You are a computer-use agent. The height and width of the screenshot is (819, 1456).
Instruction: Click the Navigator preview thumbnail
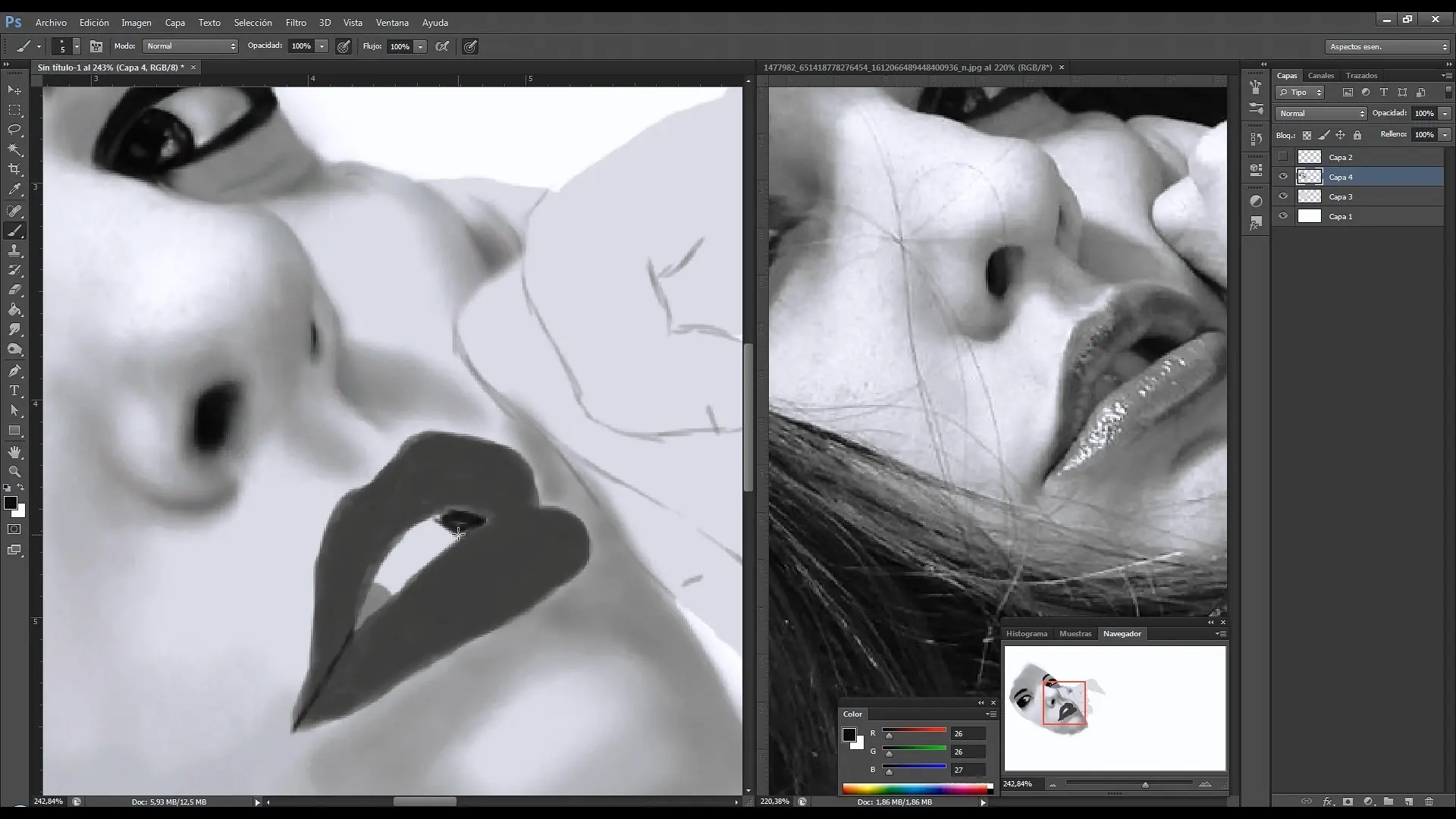(x=1115, y=708)
